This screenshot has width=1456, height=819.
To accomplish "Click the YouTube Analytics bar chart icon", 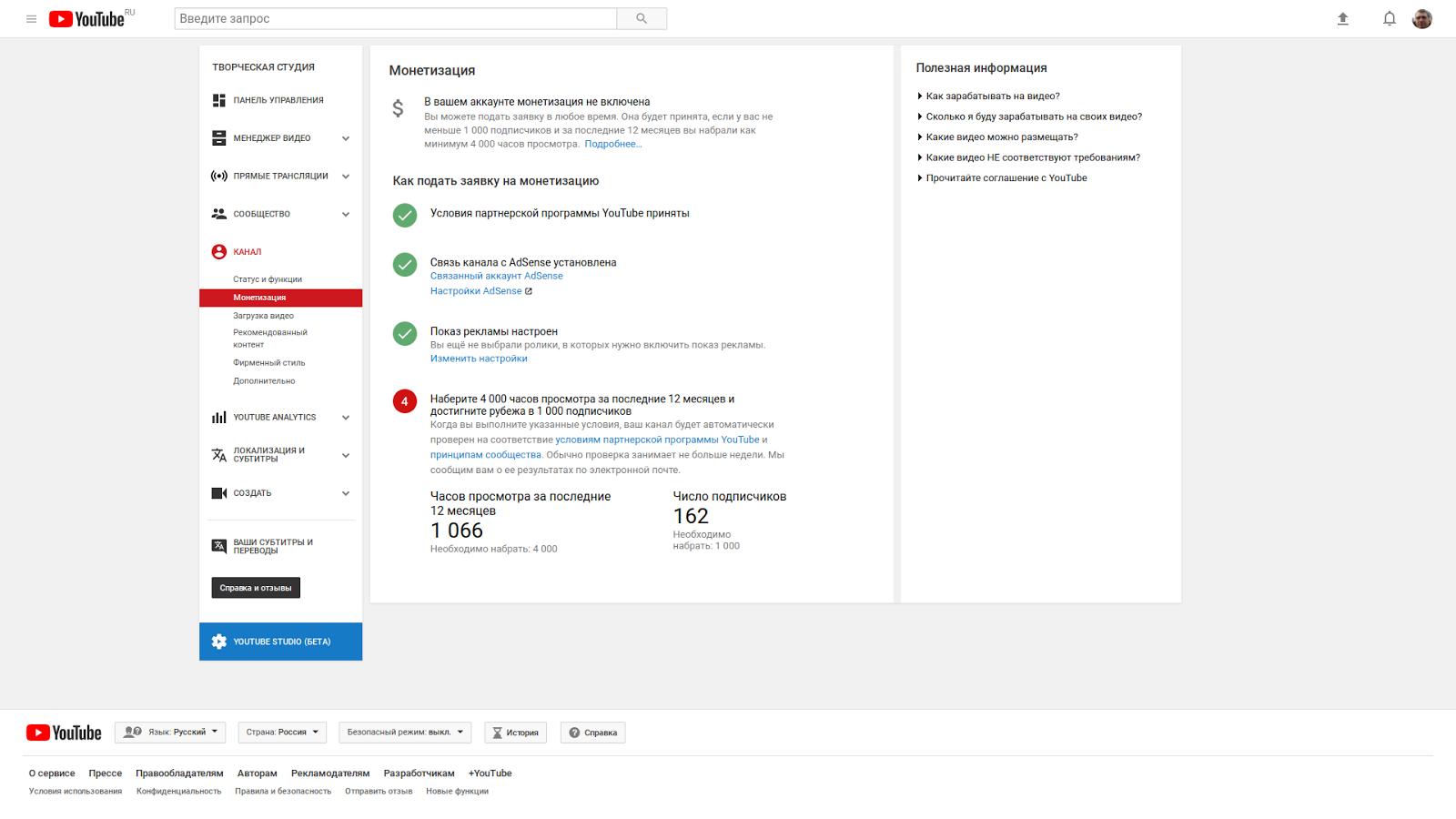I will [x=218, y=417].
